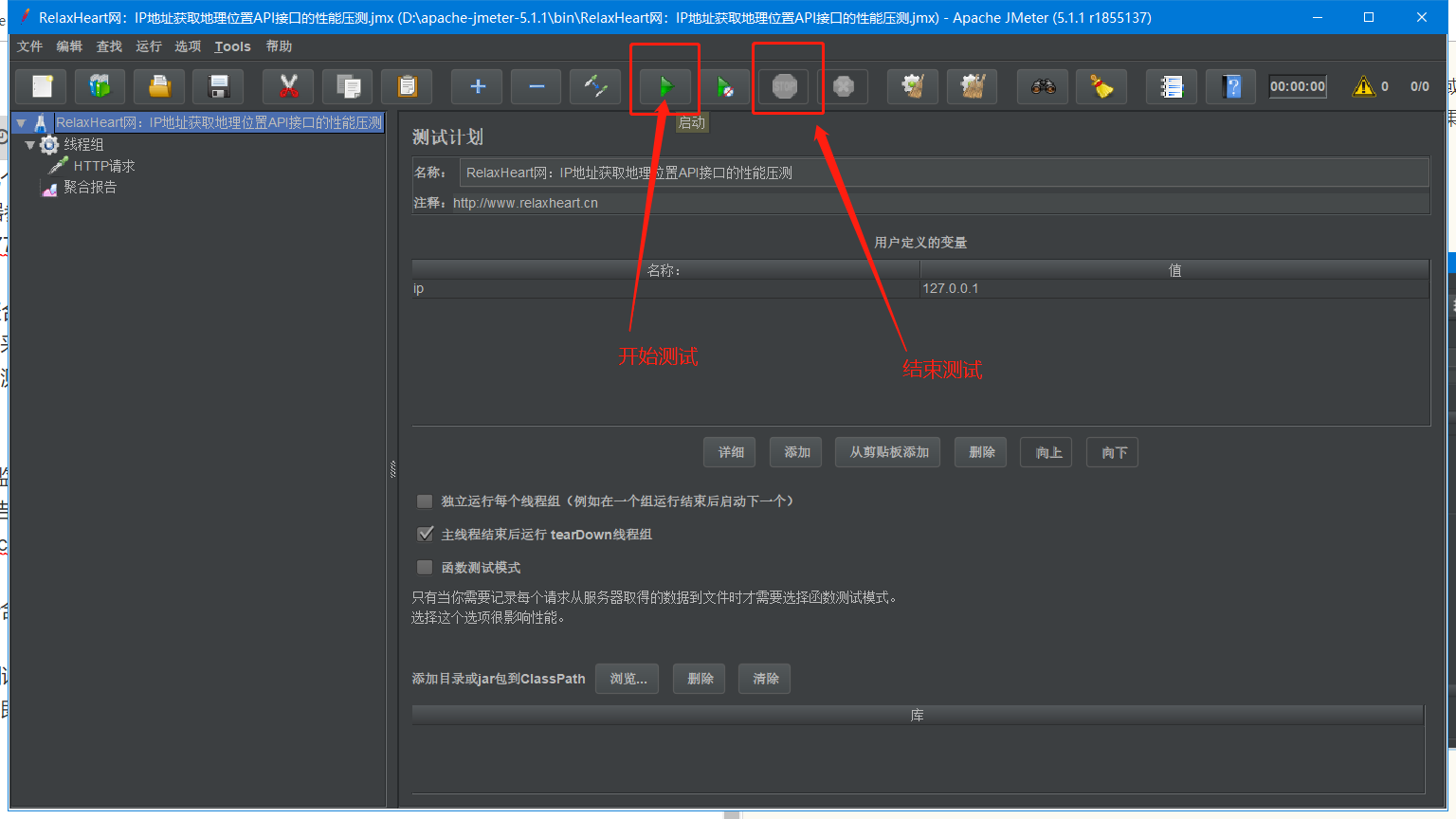This screenshot has width=1456, height=819.
Task: Click the 值 column header
Action: 1174,270
